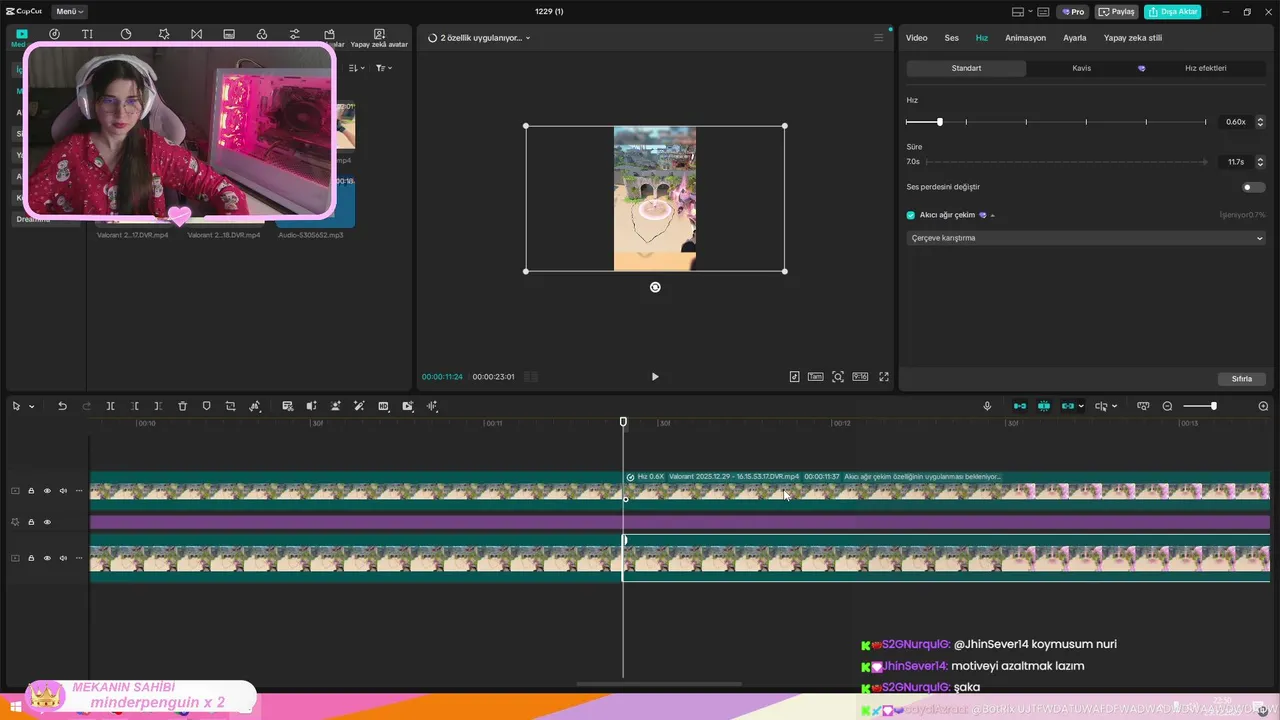This screenshot has height=720, width=1280.
Task: Lock the purple effects track
Action: point(31,522)
